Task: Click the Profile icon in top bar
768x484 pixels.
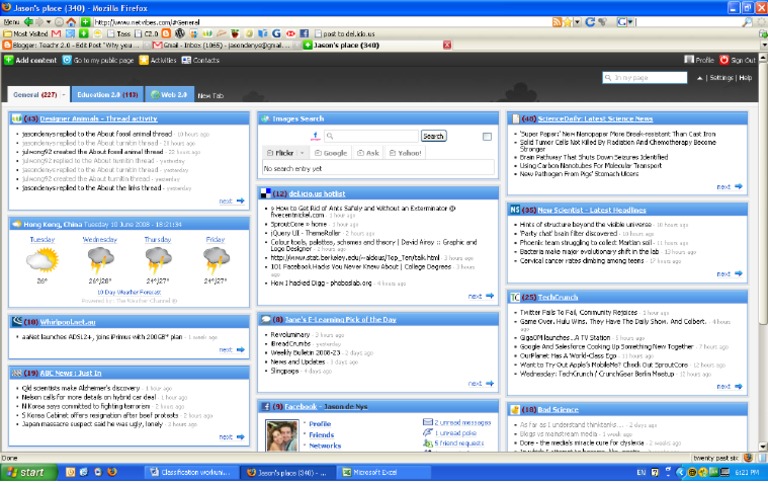Action: (x=689, y=60)
